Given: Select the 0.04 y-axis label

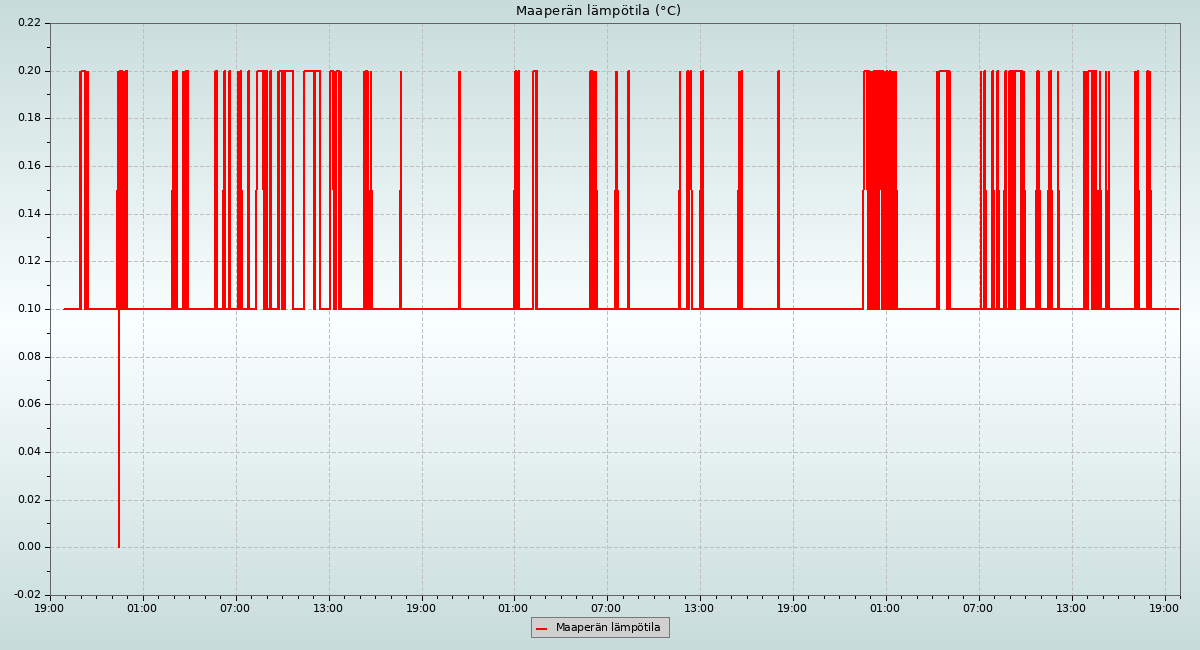Looking at the screenshot, I should (x=29, y=452).
